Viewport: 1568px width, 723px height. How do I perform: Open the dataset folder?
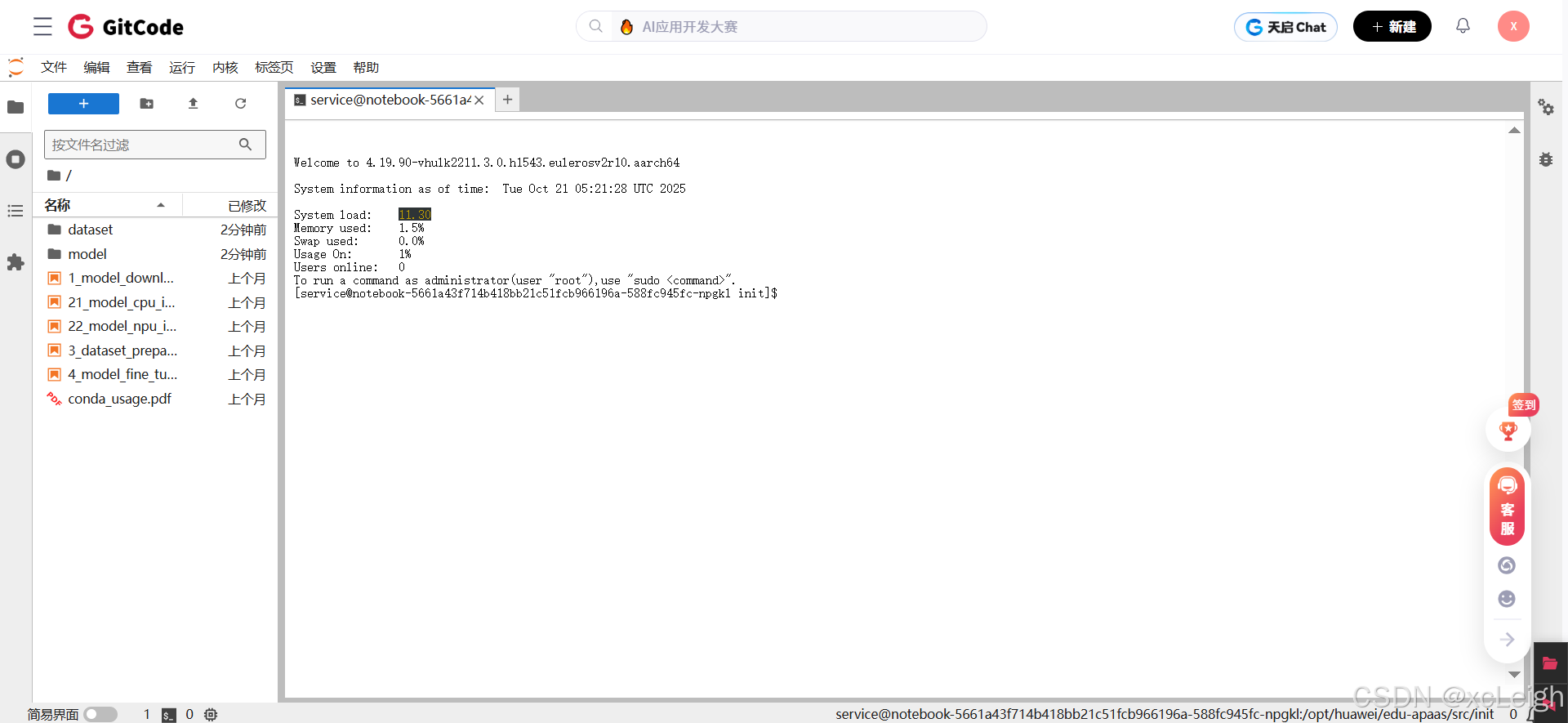[x=157, y=230]
